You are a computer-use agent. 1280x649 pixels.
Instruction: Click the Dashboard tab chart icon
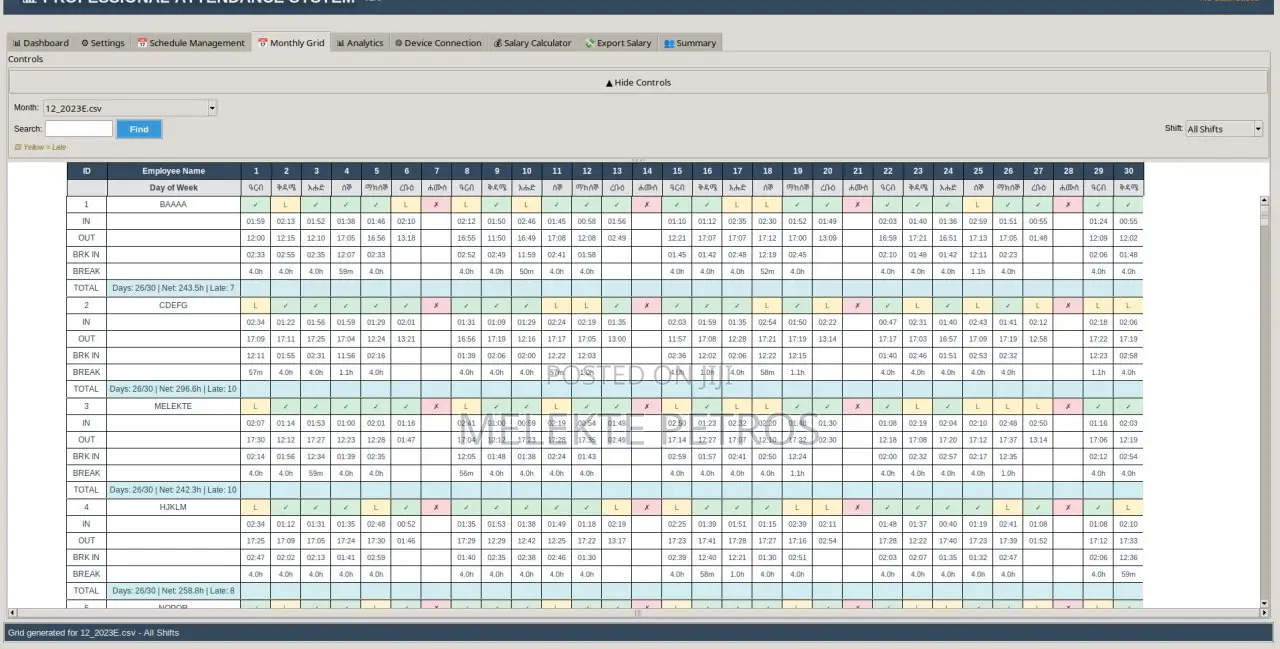click(x=17, y=43)
